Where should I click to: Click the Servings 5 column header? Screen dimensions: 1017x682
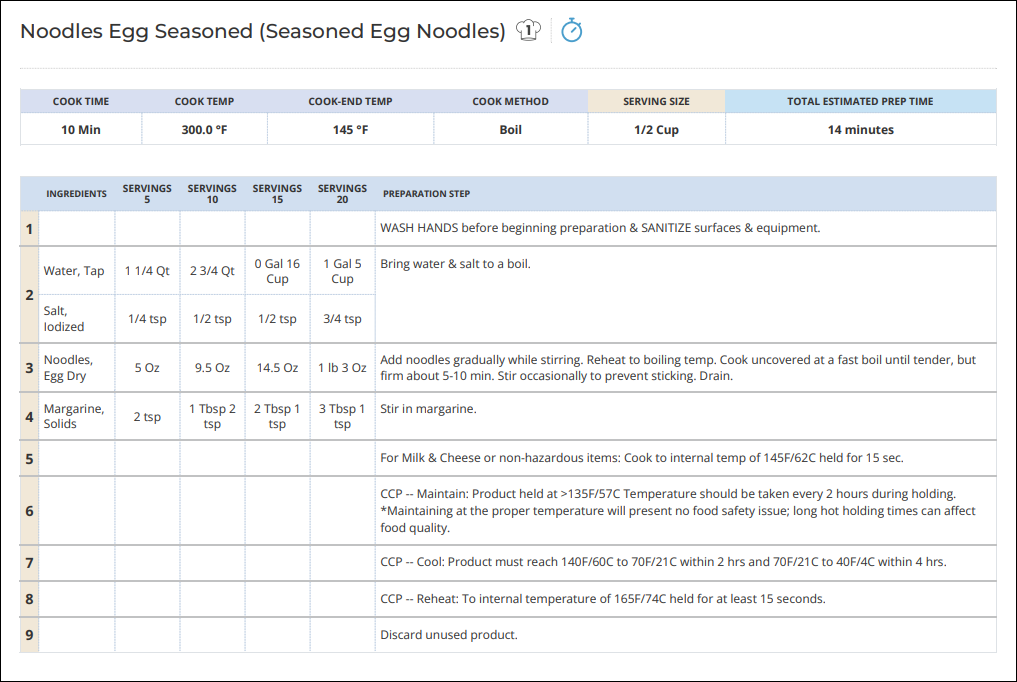(x=147, y=193)
